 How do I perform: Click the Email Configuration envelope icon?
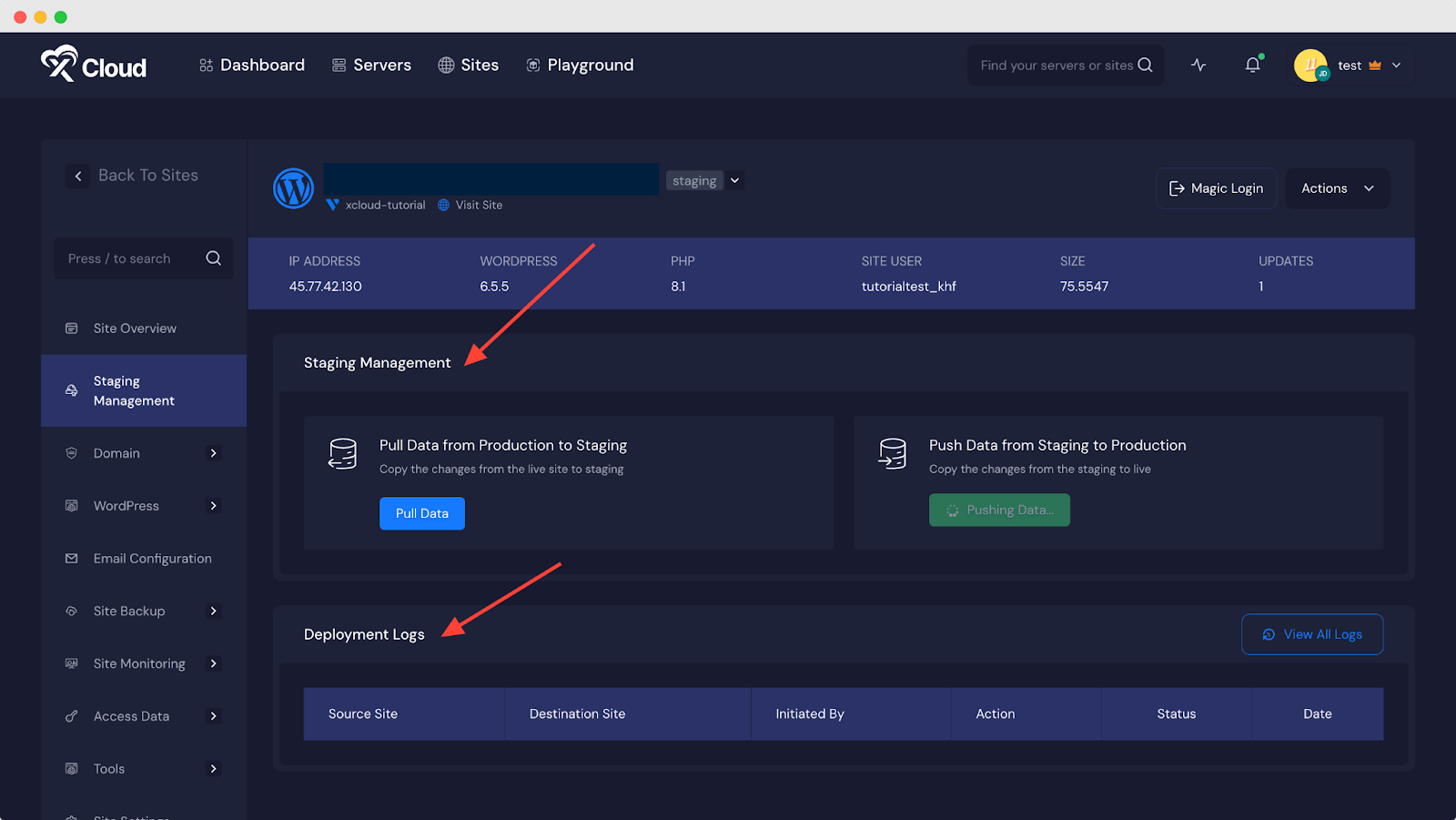[x=72, y=558]
